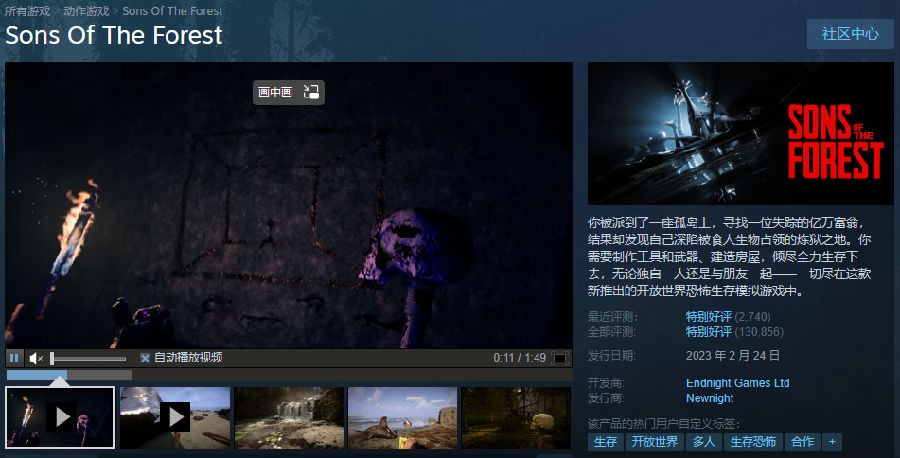Select the first trailer thumbnail with torch
Image resolution: width=900 pixels, height=458 pixels.
click(x=60, y=417)
